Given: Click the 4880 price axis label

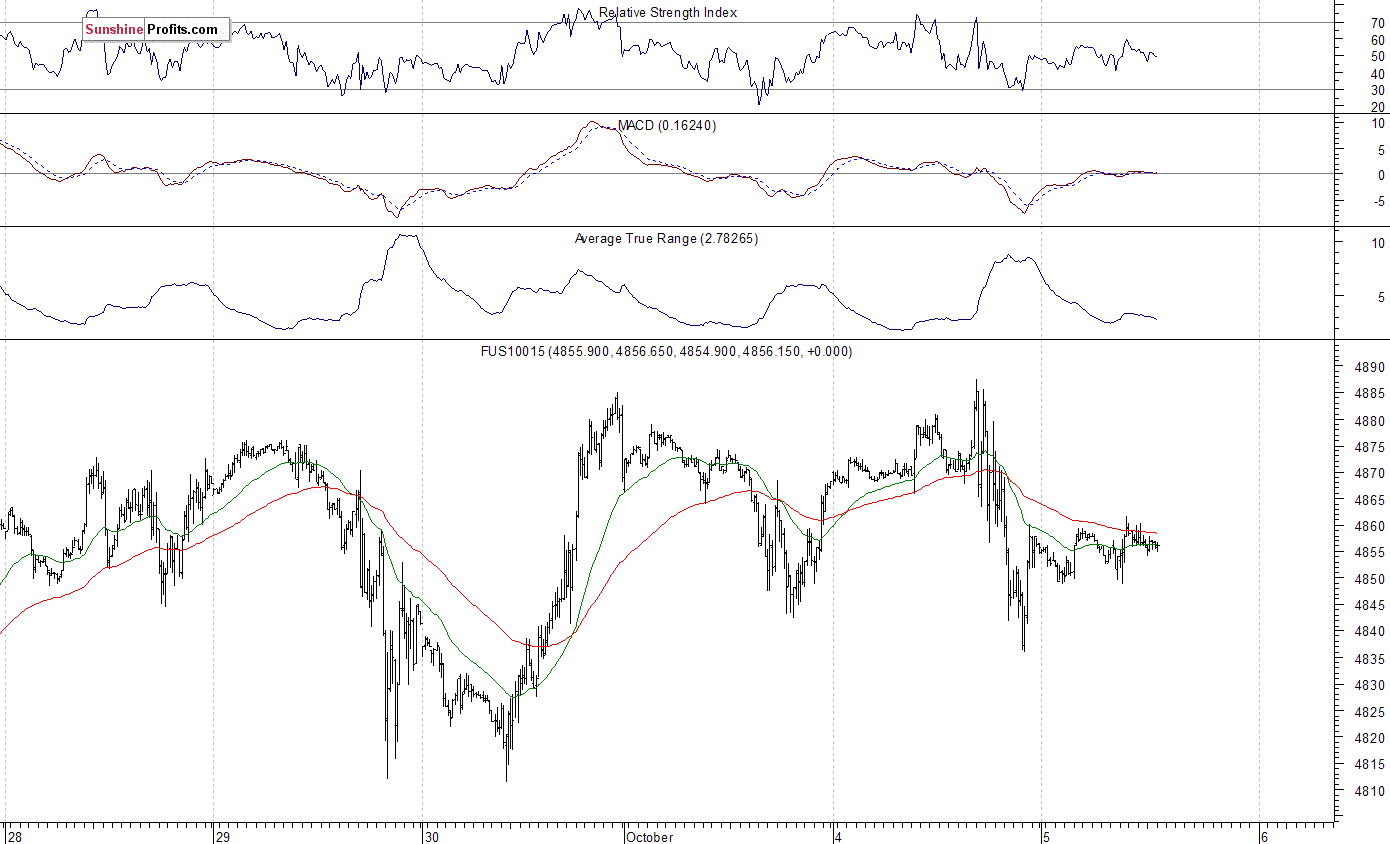Looking at the screenshot, I should point(1369,420).
